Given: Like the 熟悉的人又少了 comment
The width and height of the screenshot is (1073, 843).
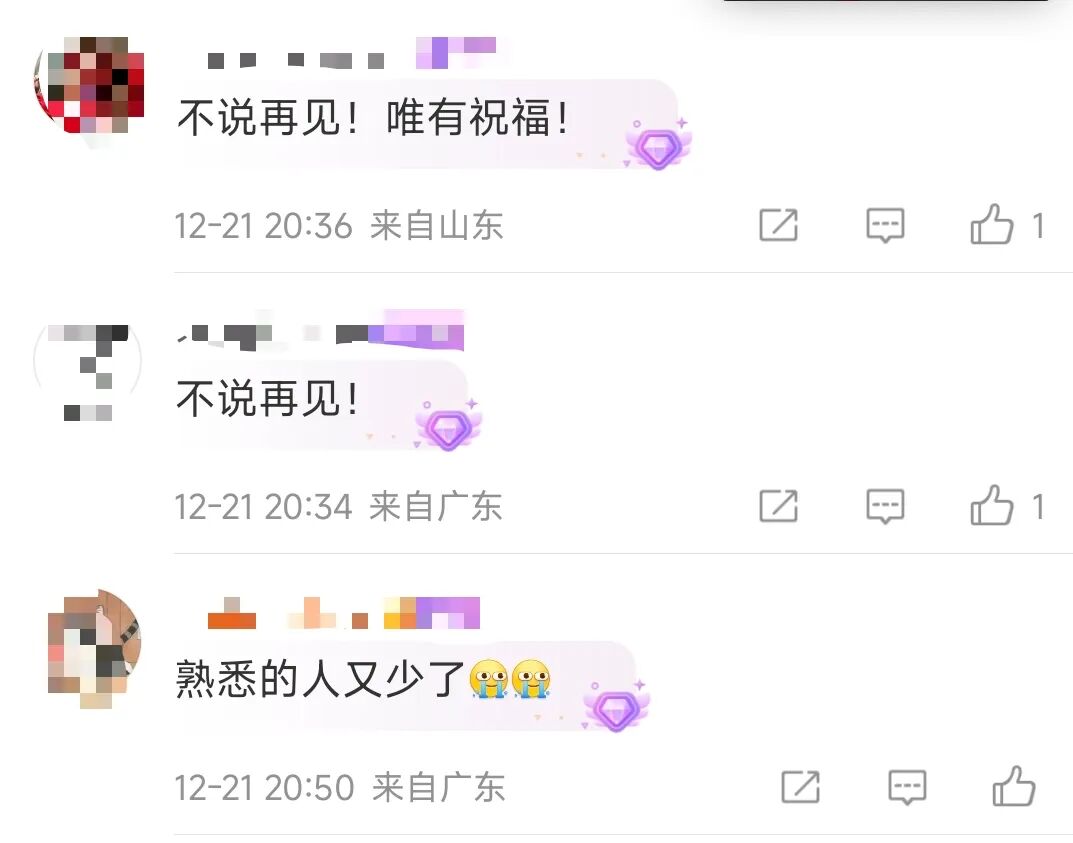Looking at the screenshot, I should 1014,786.
